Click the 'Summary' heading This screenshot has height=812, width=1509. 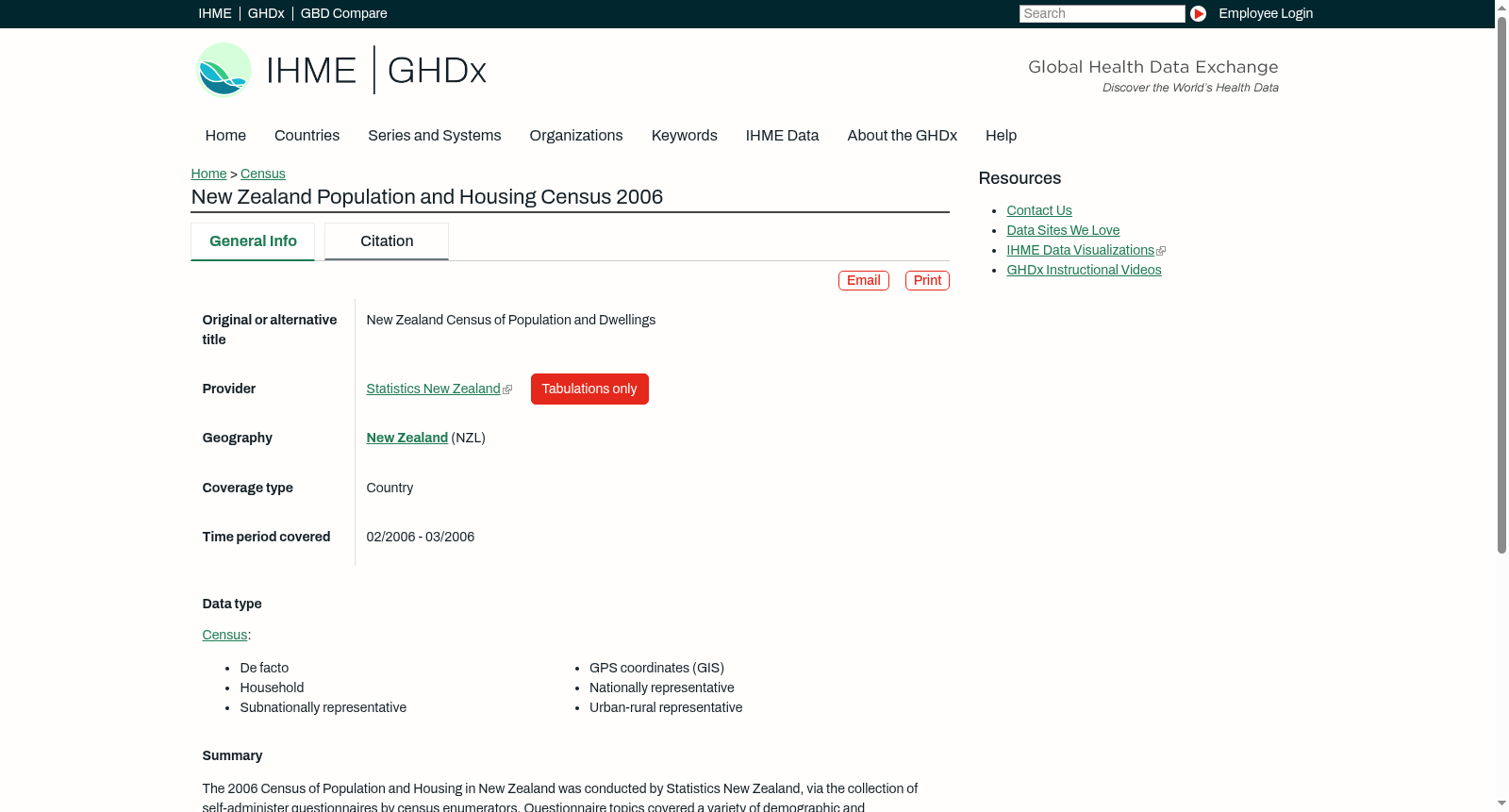pyautogui.click(x=232, y=755)
